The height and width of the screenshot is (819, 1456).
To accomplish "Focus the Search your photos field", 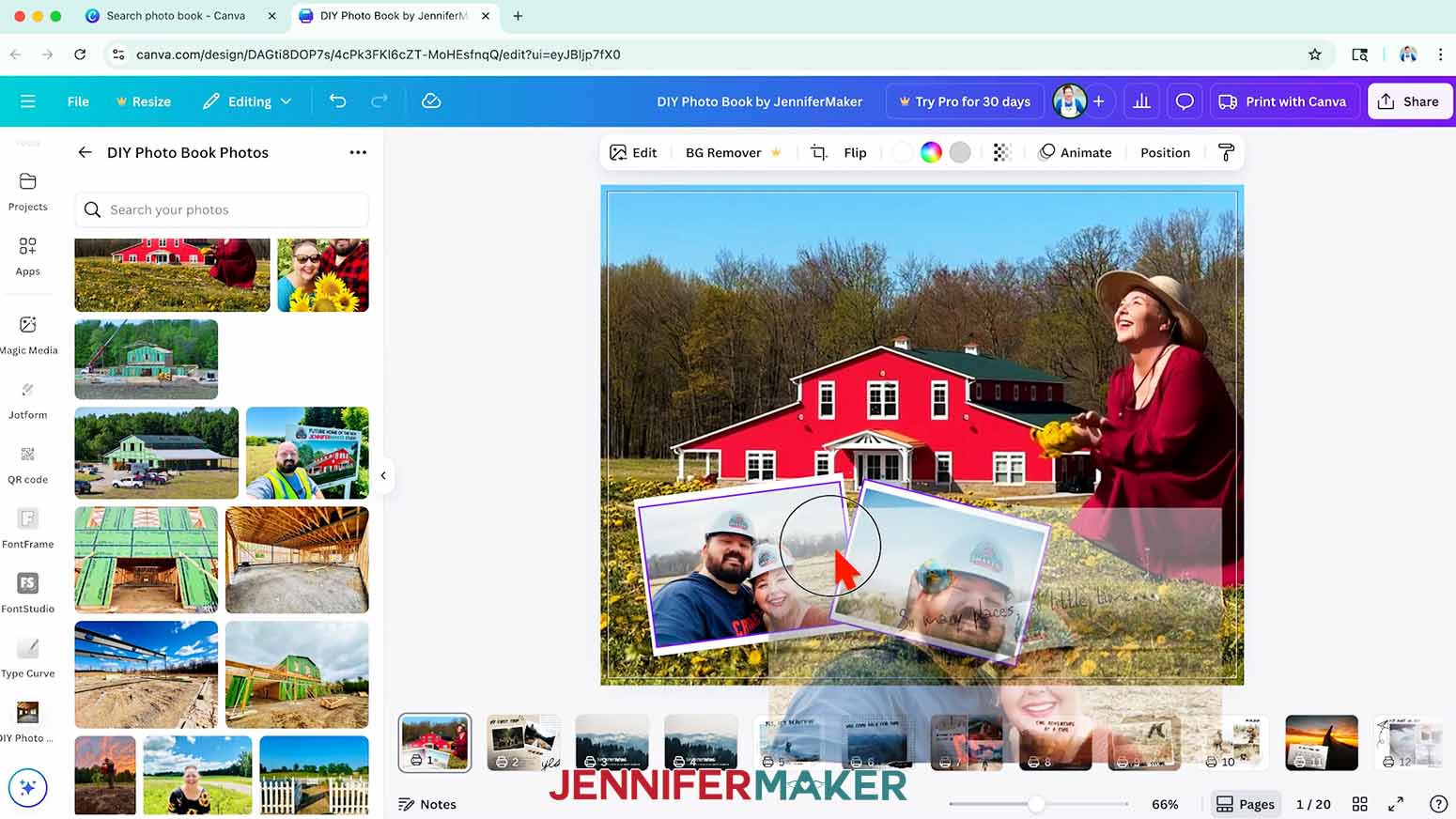I will (x=222, y=209).
